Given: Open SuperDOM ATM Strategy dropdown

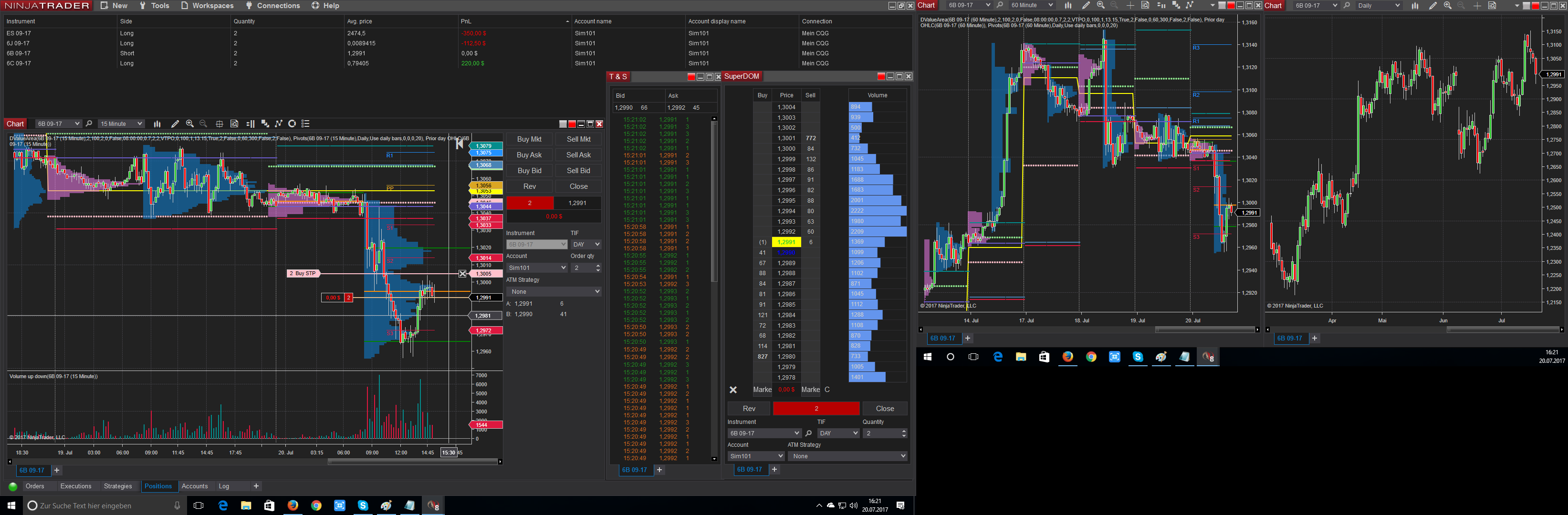Looking at the screenshot, I should (847, 457).
